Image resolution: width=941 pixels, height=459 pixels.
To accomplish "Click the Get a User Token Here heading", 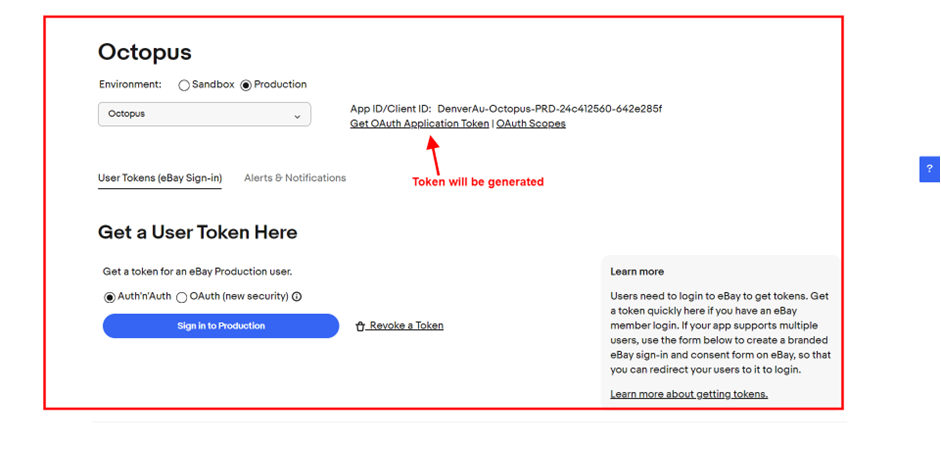I will (197, 232).
